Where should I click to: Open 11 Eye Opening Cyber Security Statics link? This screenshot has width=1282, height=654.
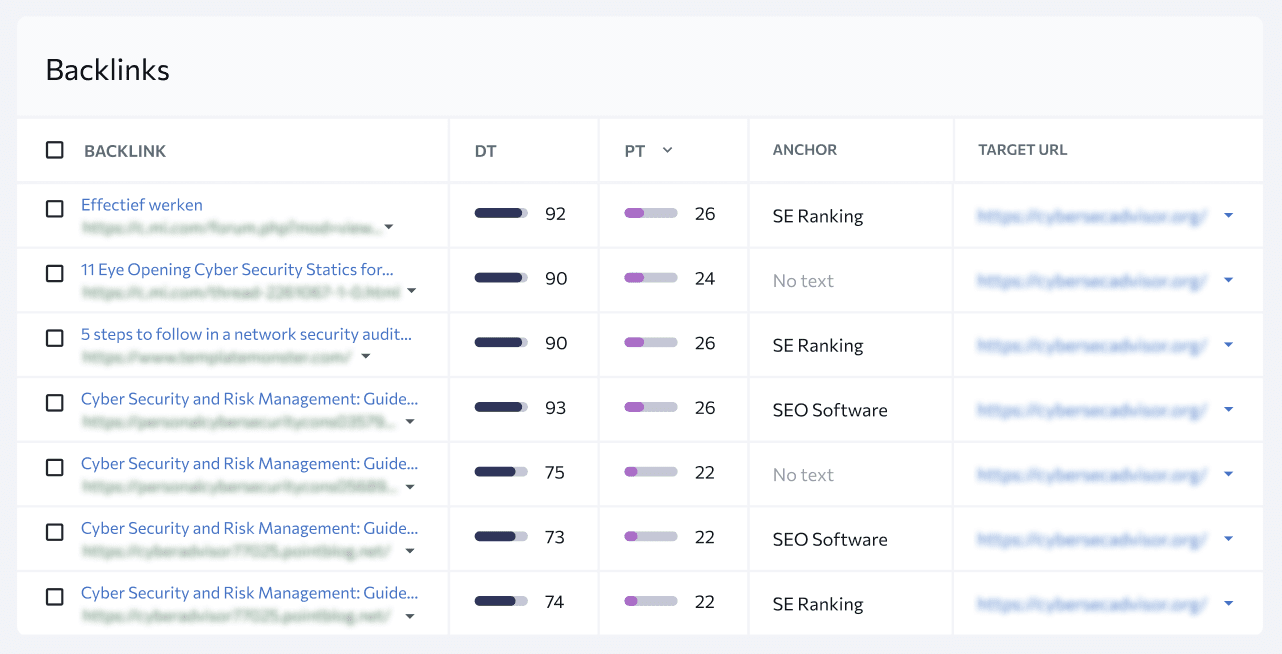coord(237,270)
